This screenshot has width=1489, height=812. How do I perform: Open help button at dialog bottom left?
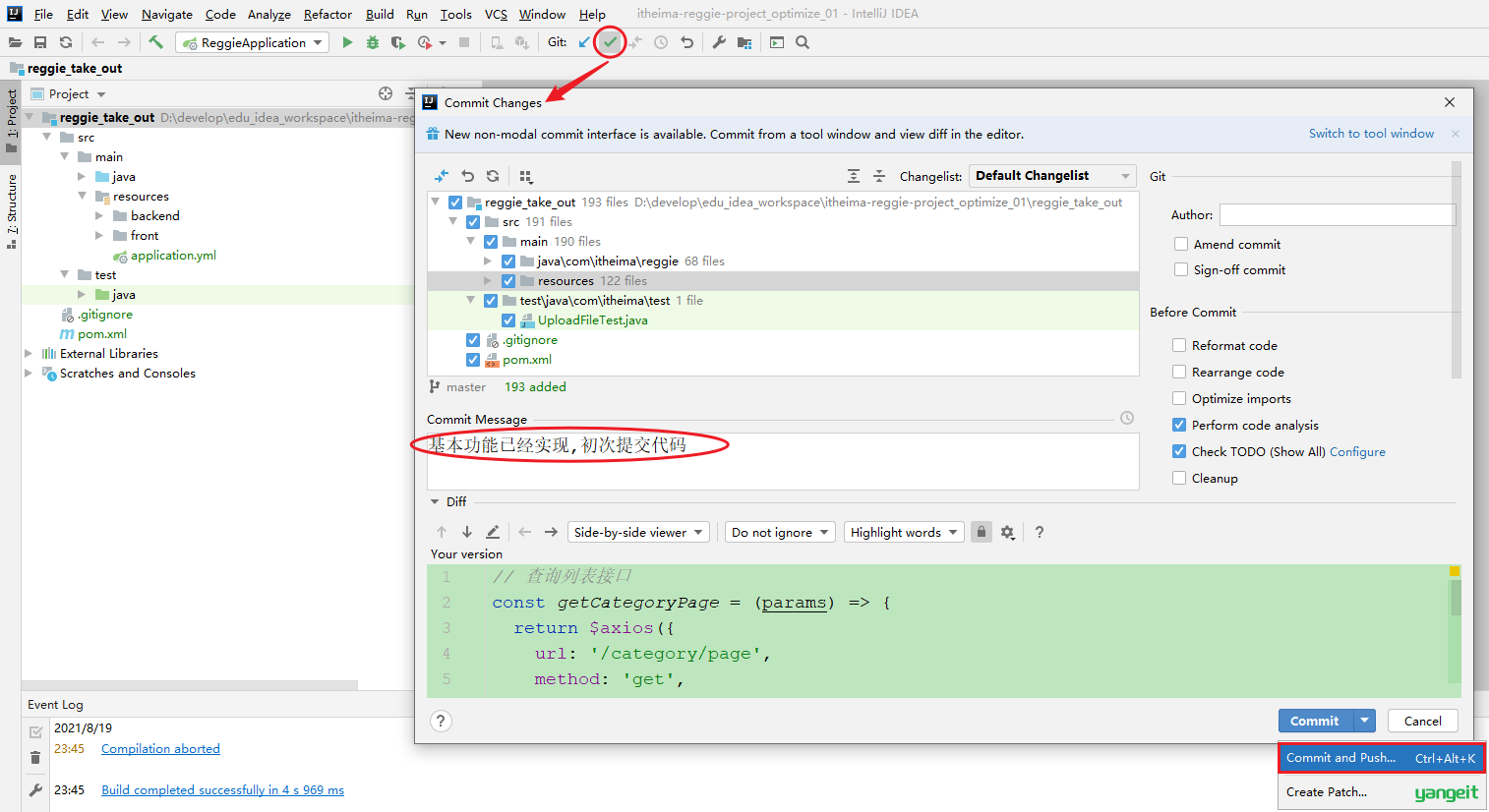pos(442,721)
